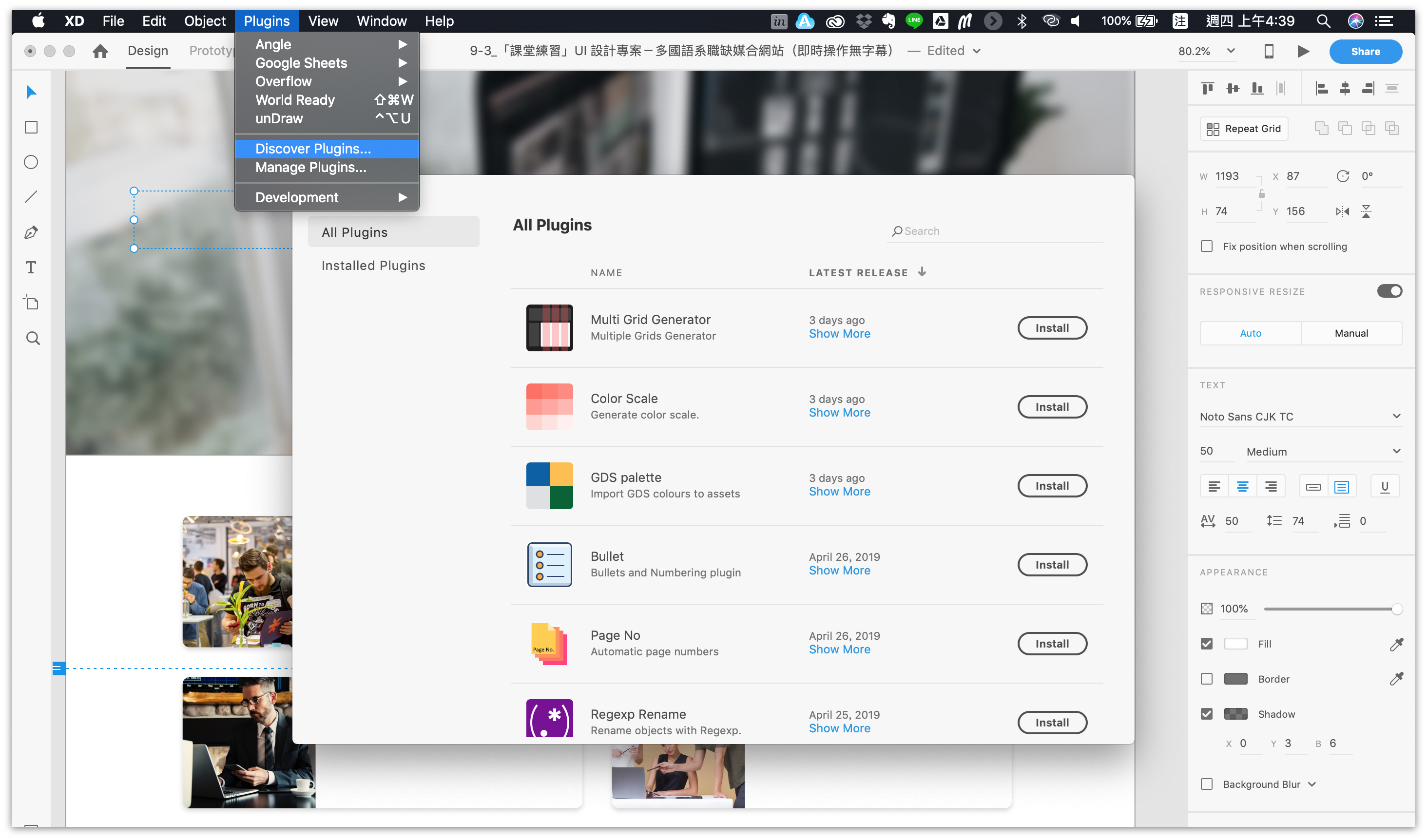1427x840 pixels.
Task: Expand Angle plugin submenu
Action: (327, 44)
